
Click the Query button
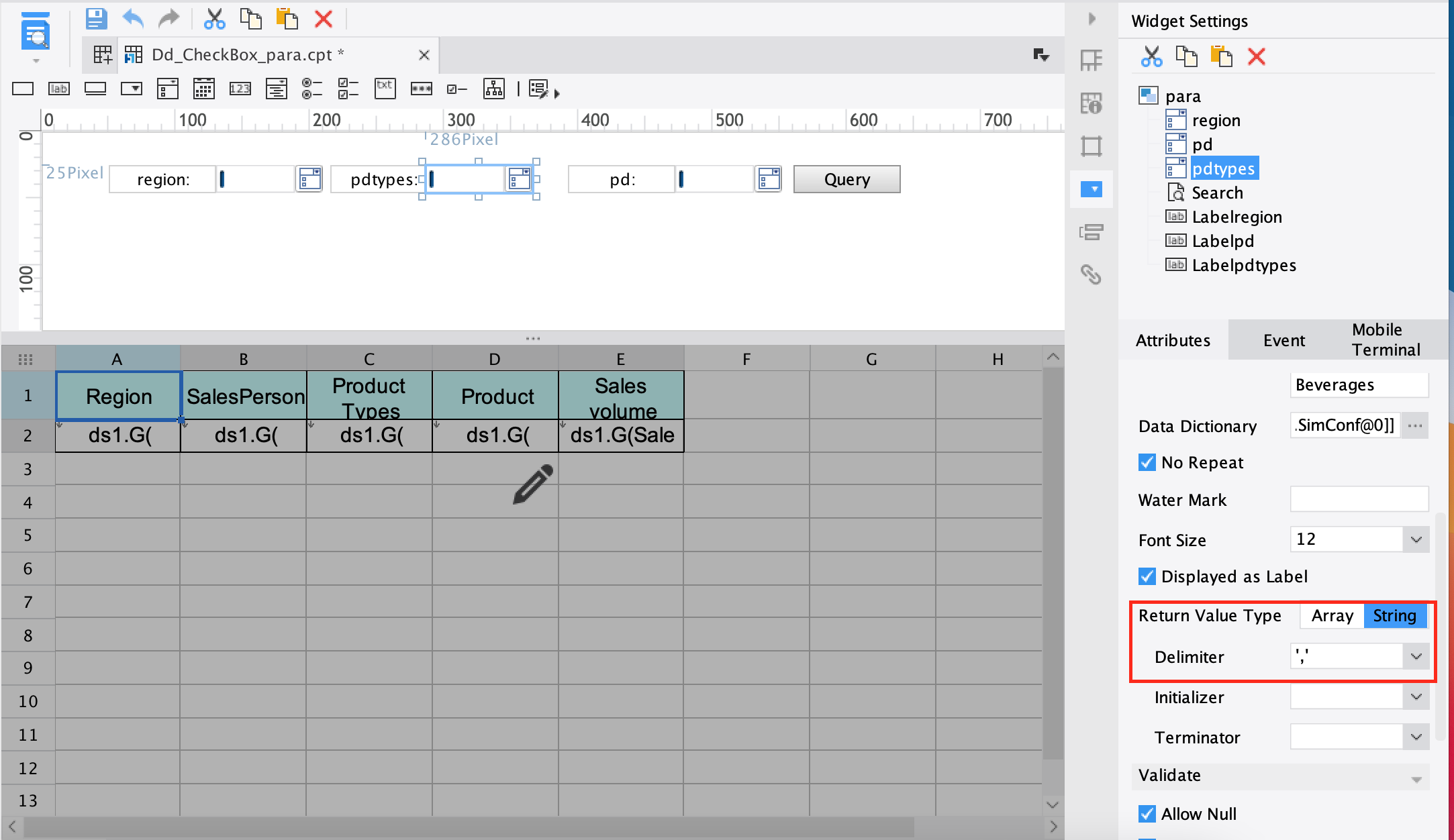click(846, 179)
